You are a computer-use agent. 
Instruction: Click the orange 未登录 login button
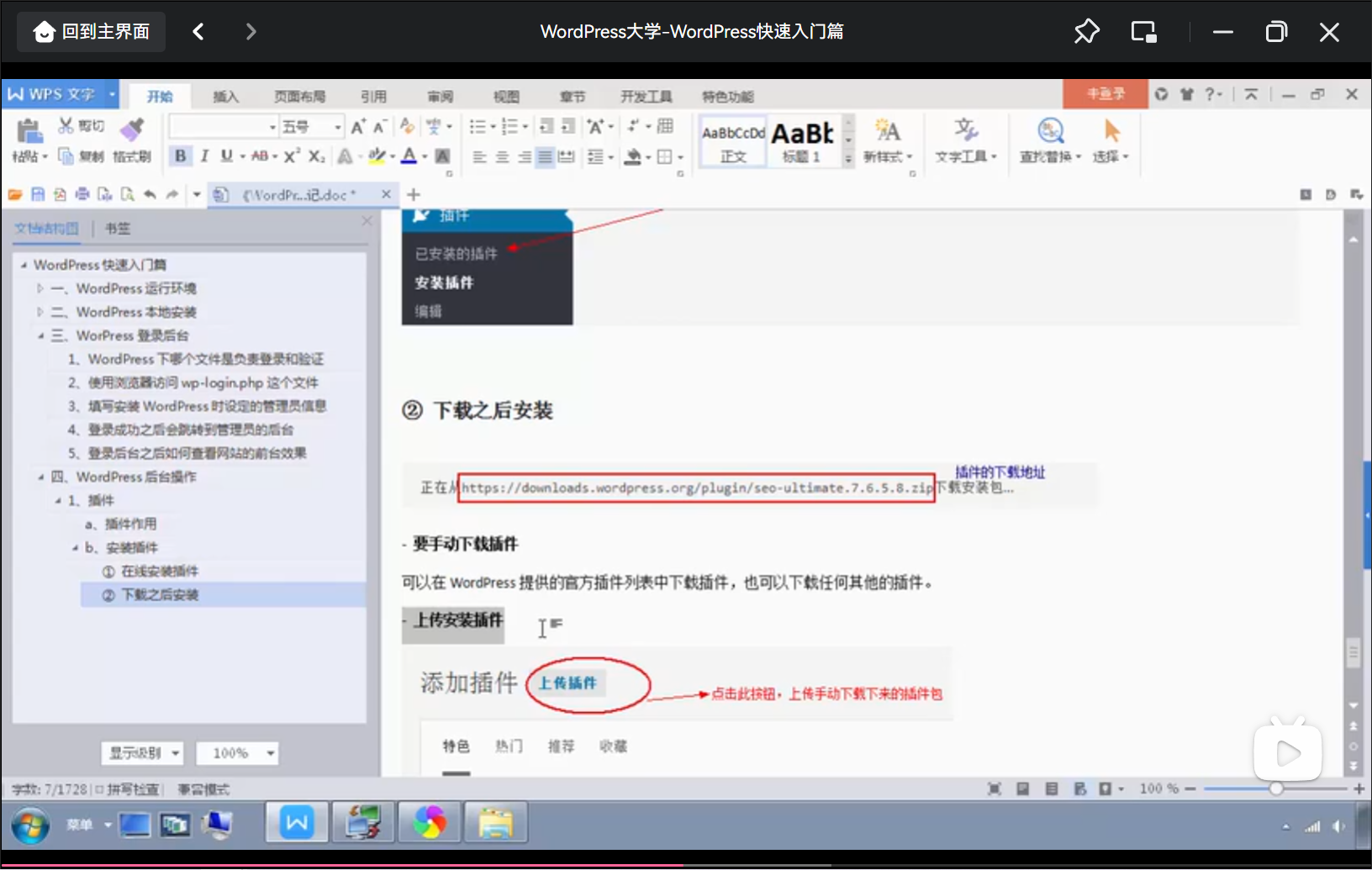pyautogui.click(x=1106, y=94)
